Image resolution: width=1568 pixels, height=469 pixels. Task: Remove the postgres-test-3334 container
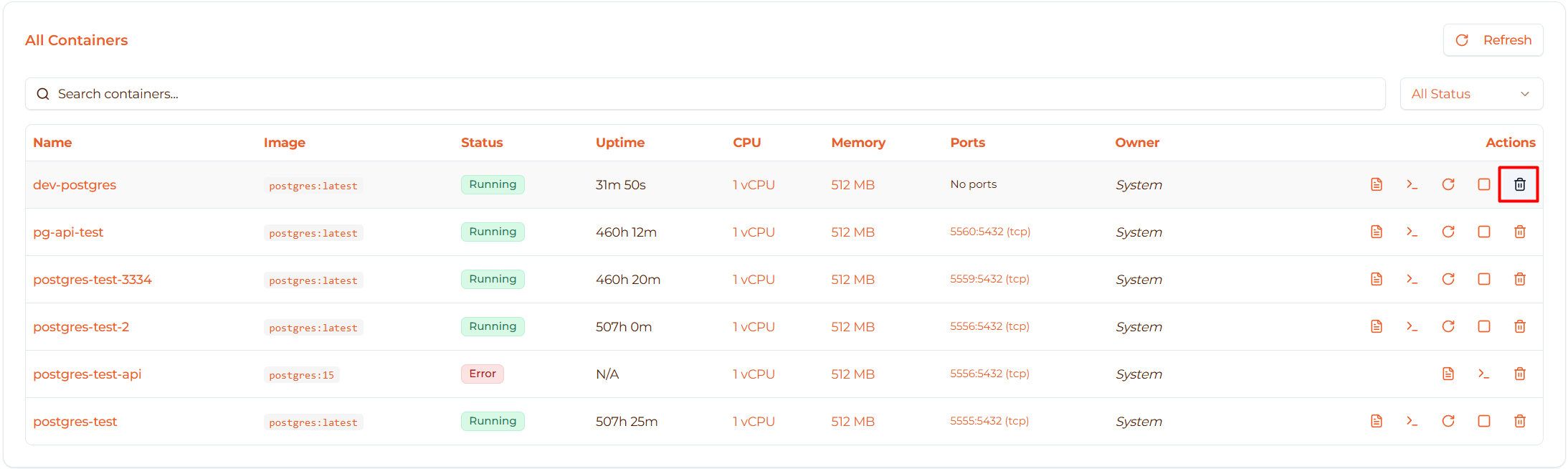1519,280
